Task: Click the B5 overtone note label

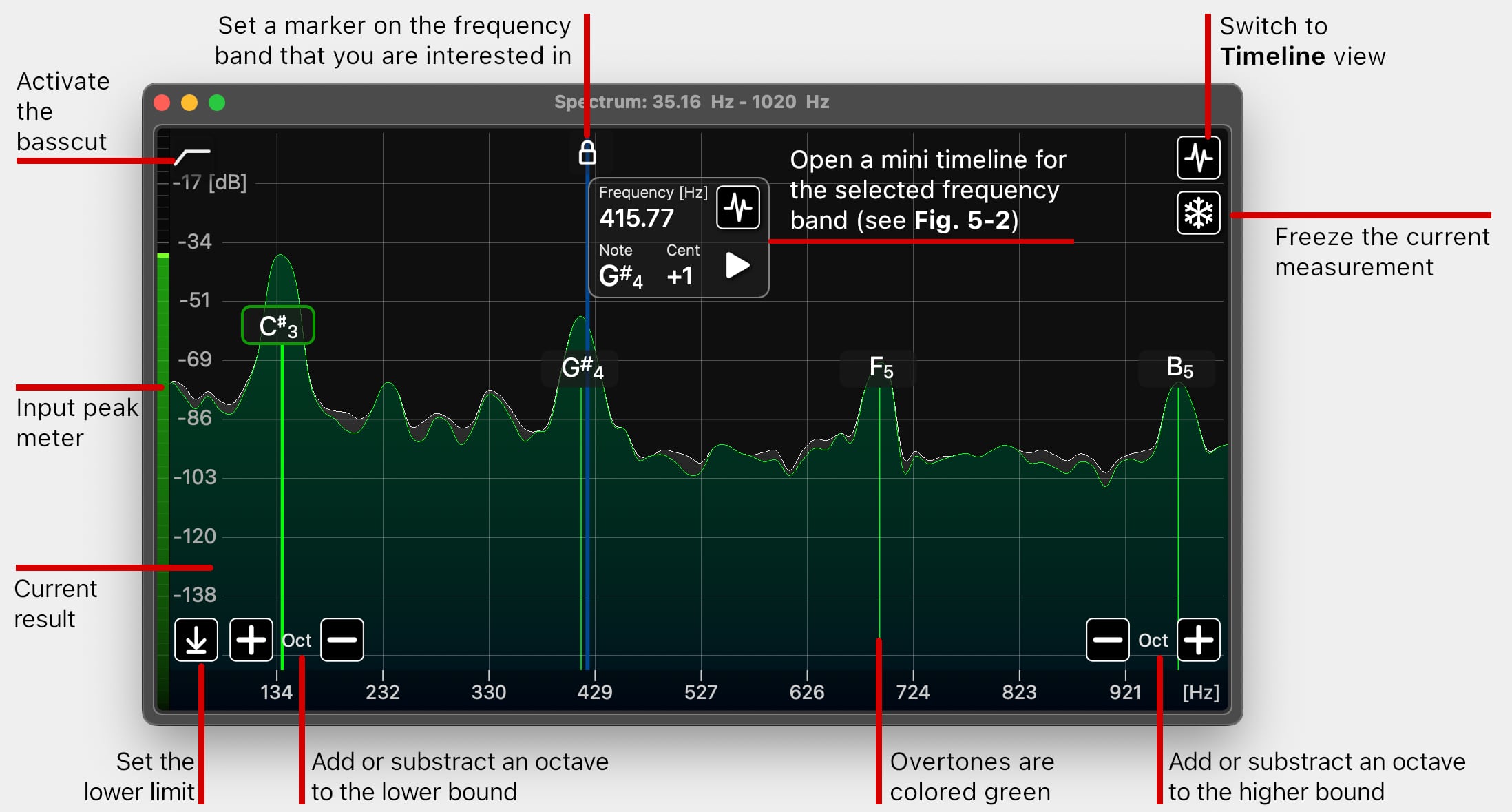Action: pos(1178,368)
